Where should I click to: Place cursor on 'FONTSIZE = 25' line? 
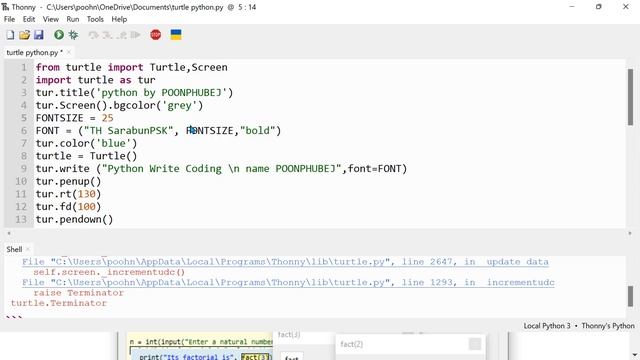(75, 118)
